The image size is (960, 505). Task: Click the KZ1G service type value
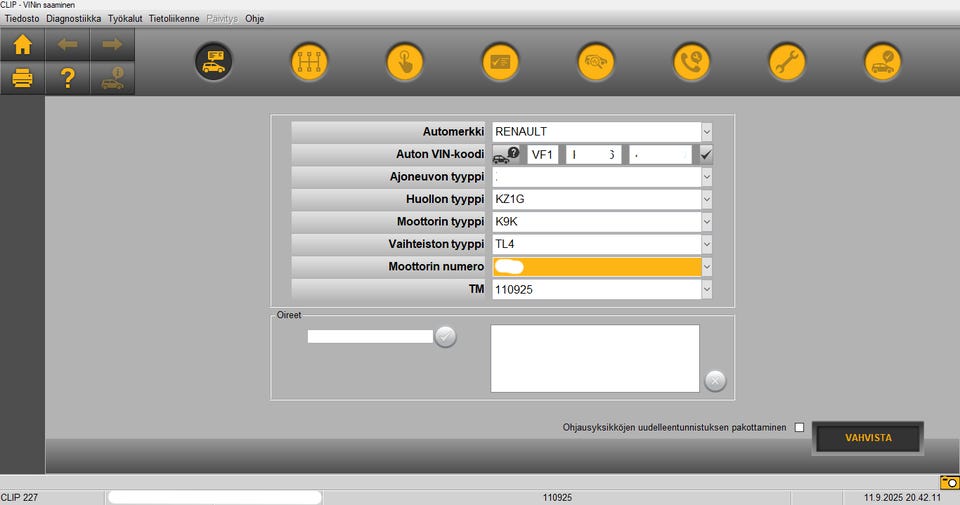point(597,199)
